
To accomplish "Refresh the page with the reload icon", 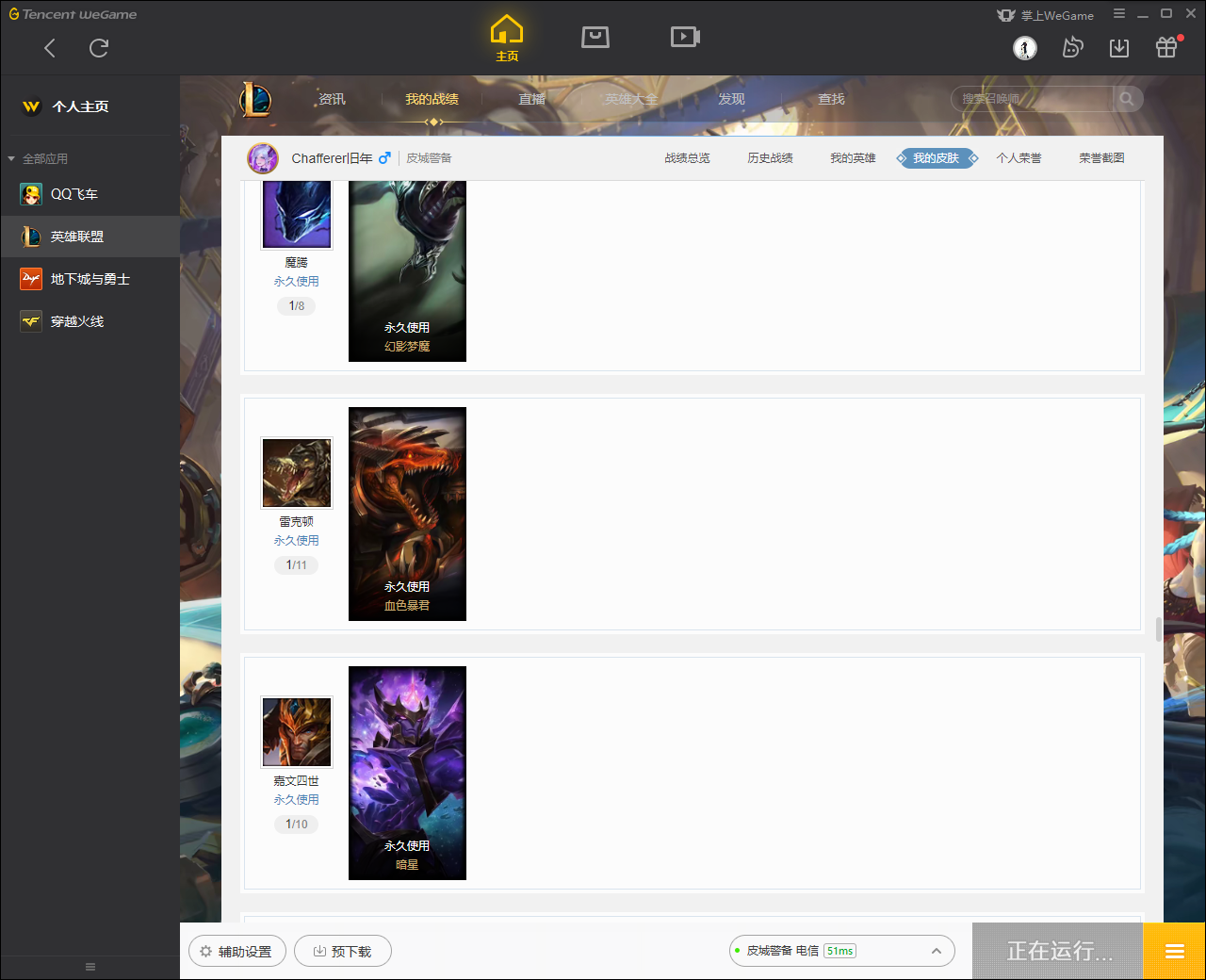I will [x=99, y=48].
